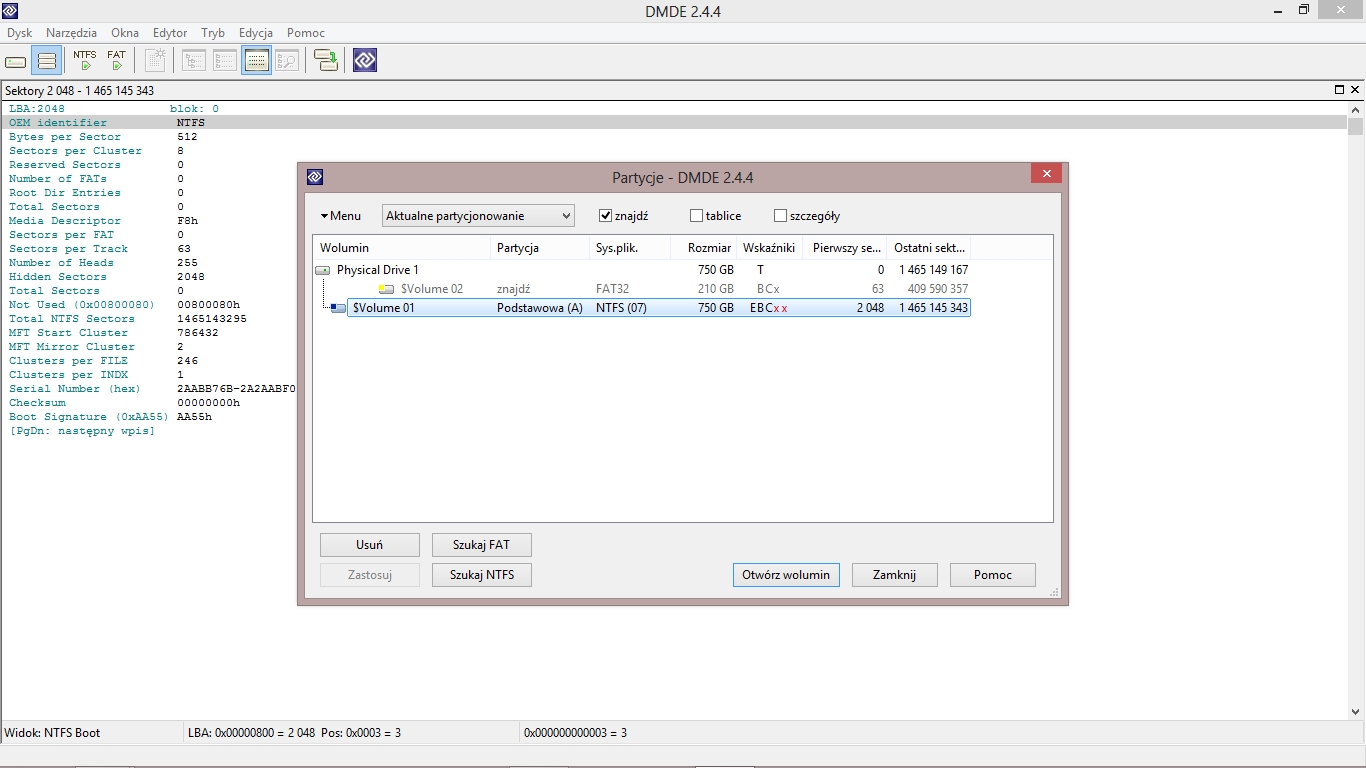Click the directory tree view toolbar icon
Viewport: 1366px width, 768px height.
[x=194, y=61]
